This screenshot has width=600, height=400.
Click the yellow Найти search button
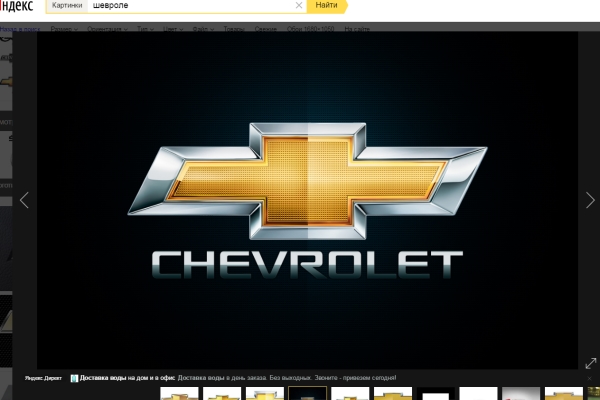click(326, 5)
